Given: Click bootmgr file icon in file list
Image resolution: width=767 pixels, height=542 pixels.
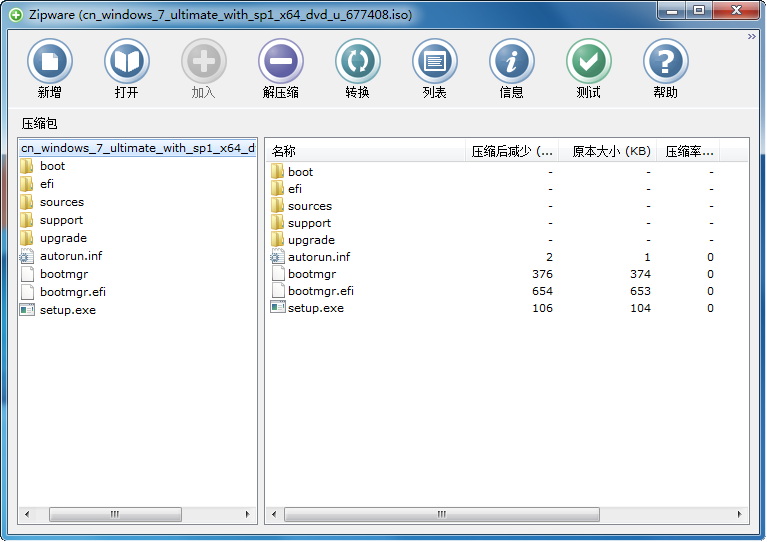Looking at the screenshot, I should click(278, 273).
